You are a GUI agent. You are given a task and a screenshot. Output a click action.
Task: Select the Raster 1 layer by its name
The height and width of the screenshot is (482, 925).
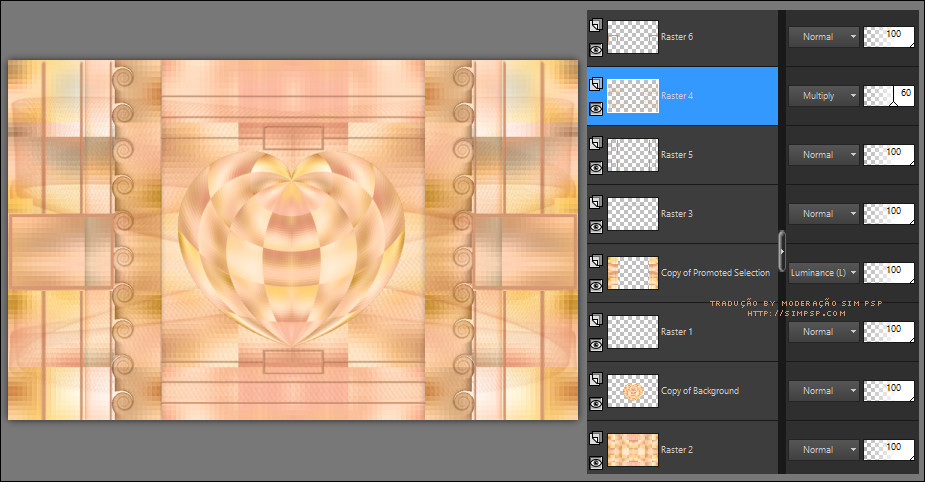click(x=677, y=331)
